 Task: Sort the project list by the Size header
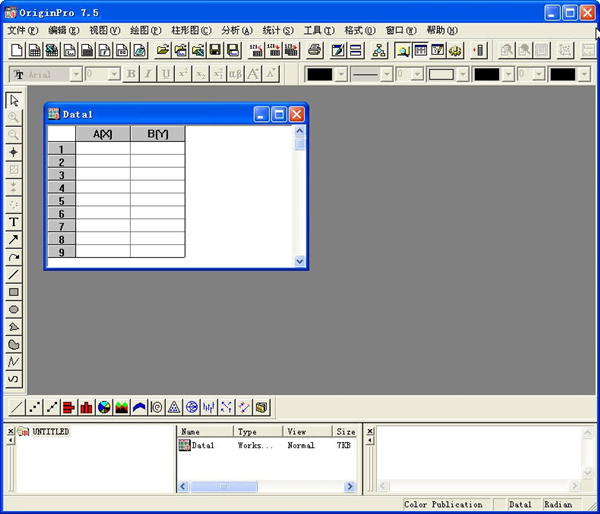[346, 431]
